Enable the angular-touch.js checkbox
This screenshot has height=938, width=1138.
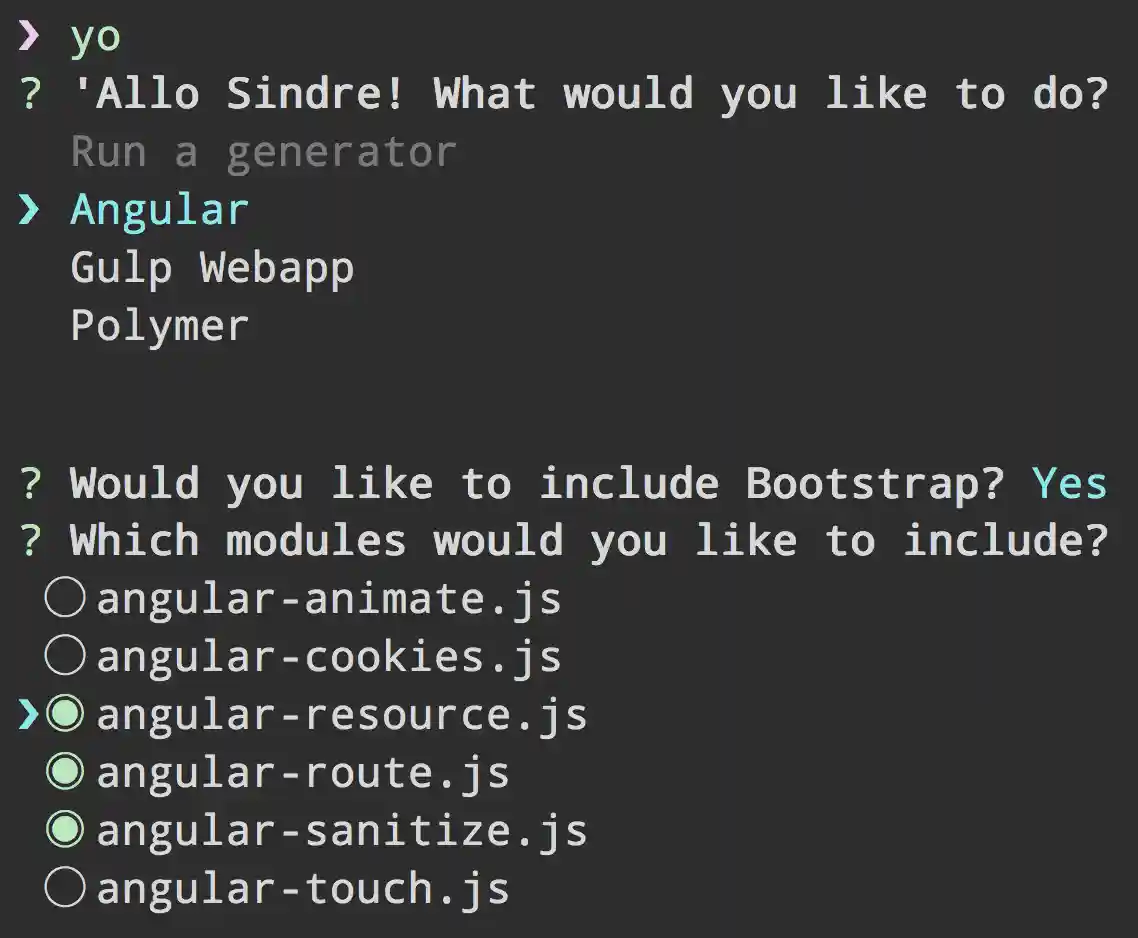[66, 888]
